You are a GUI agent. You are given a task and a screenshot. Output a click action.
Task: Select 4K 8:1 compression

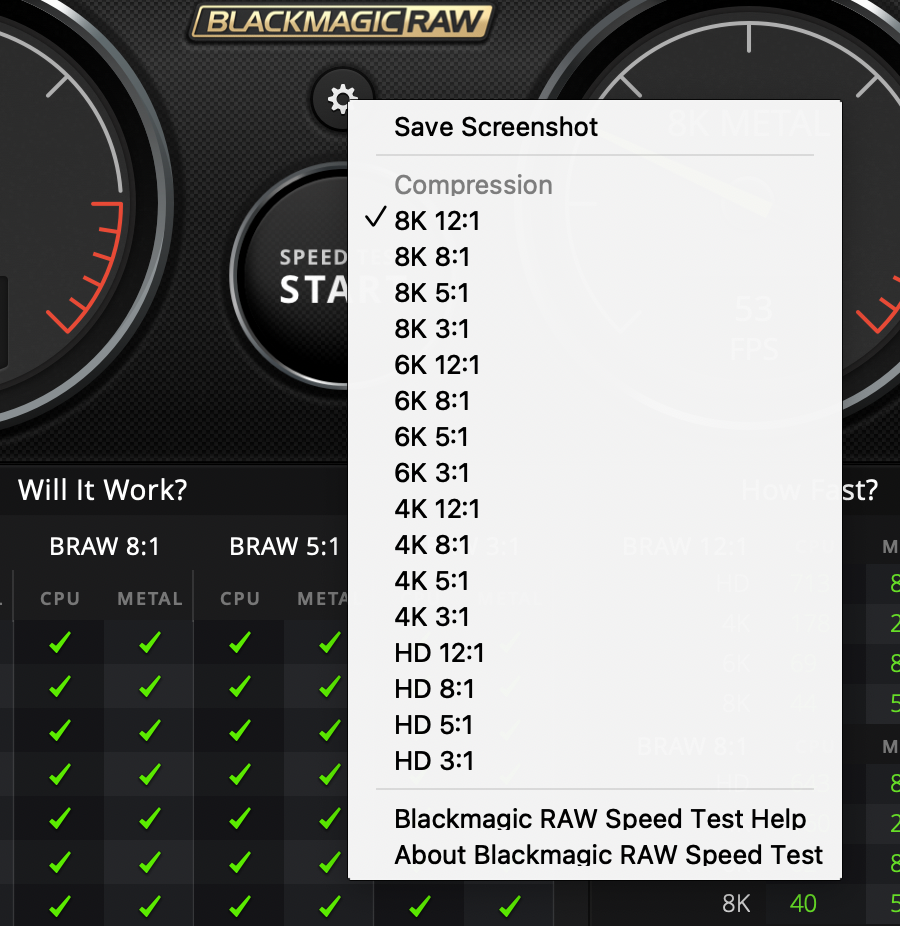[x=595, y=545]
